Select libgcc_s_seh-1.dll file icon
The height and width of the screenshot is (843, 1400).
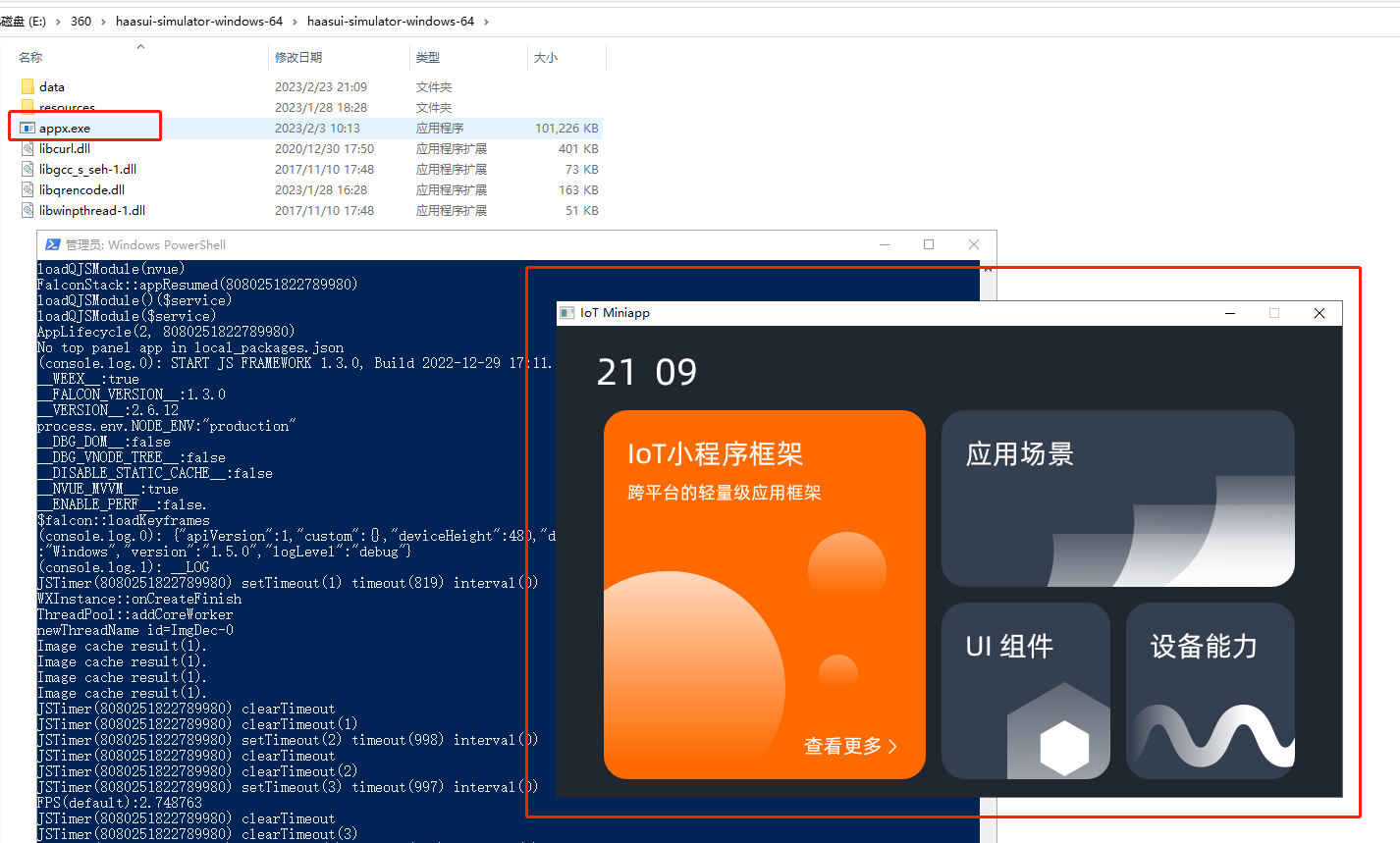pos(27,169)
